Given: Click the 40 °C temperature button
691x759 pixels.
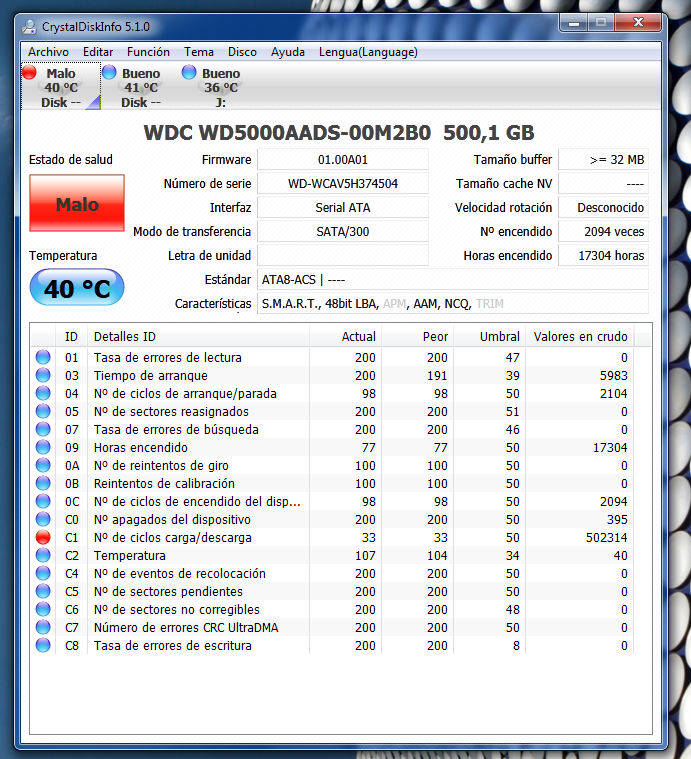Looking at the screenshot, I should point(77,289).
